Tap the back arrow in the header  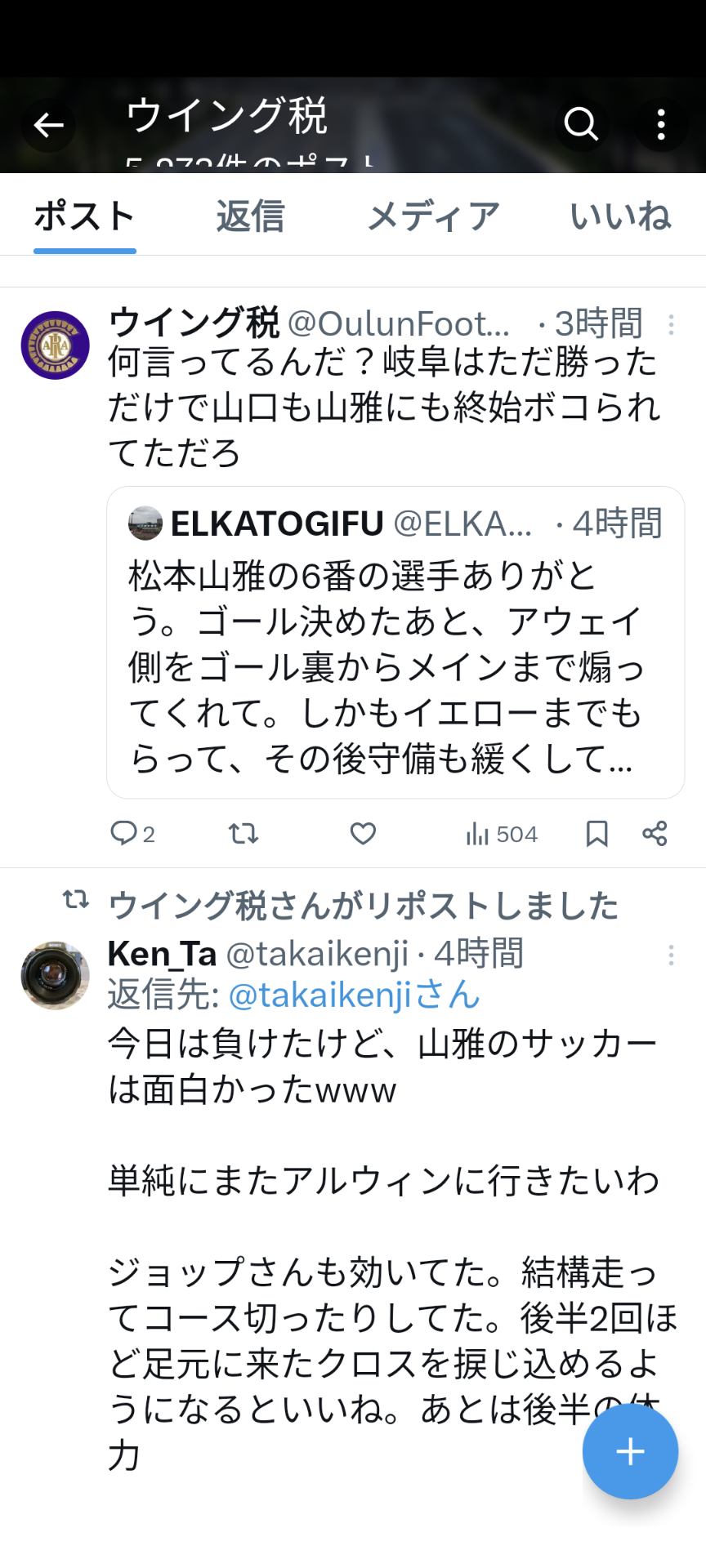click(48, 125)
